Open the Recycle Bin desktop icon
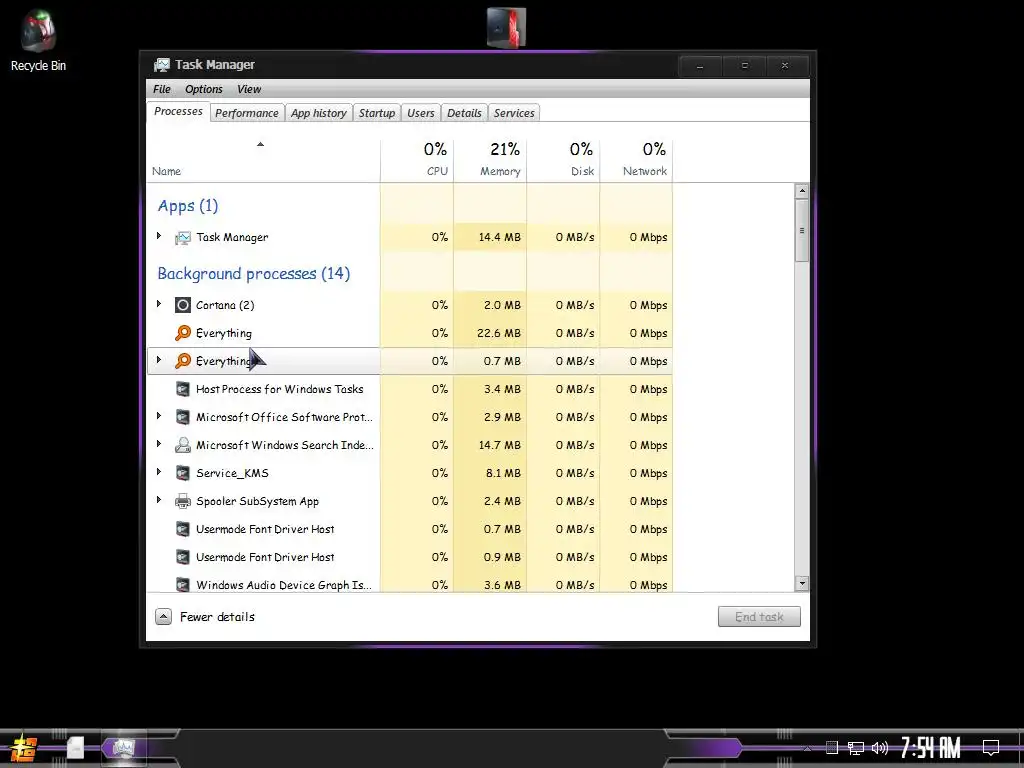This screenshot has width=1024, height=768. coord(38,40)
